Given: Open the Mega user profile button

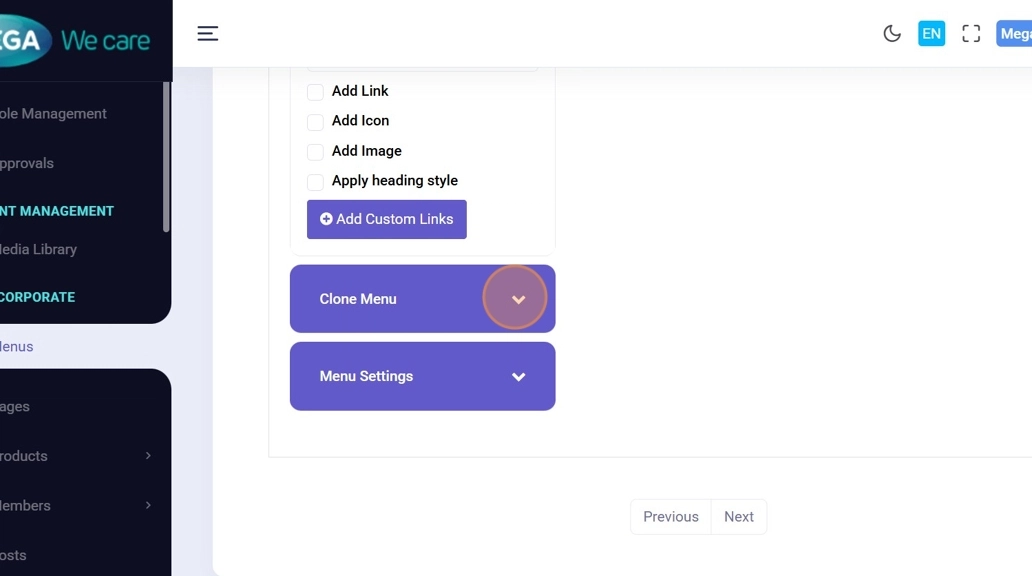Looking at the screenshot, I should coord(1014,34).
